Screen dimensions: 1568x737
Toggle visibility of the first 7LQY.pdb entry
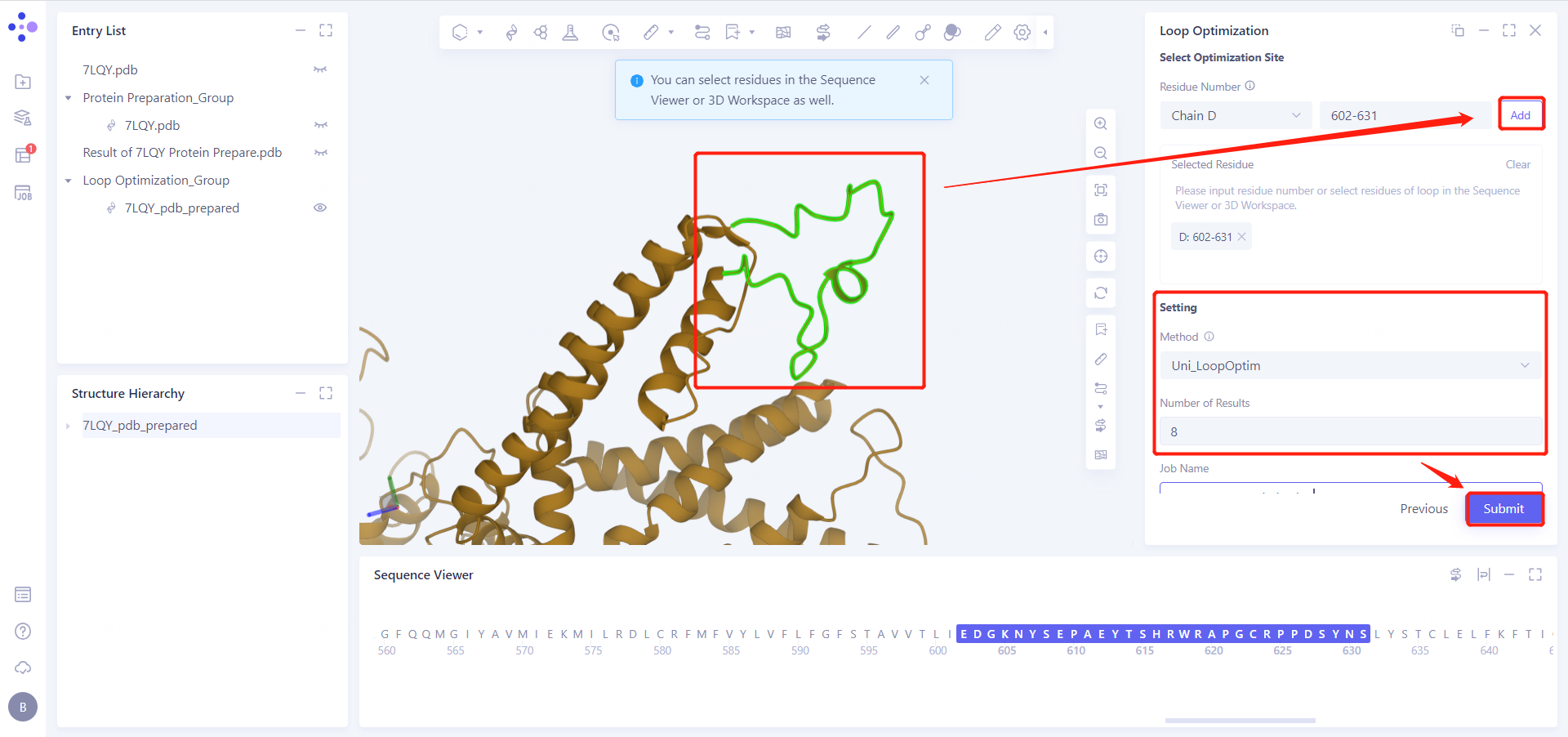(x=320, y=69)
